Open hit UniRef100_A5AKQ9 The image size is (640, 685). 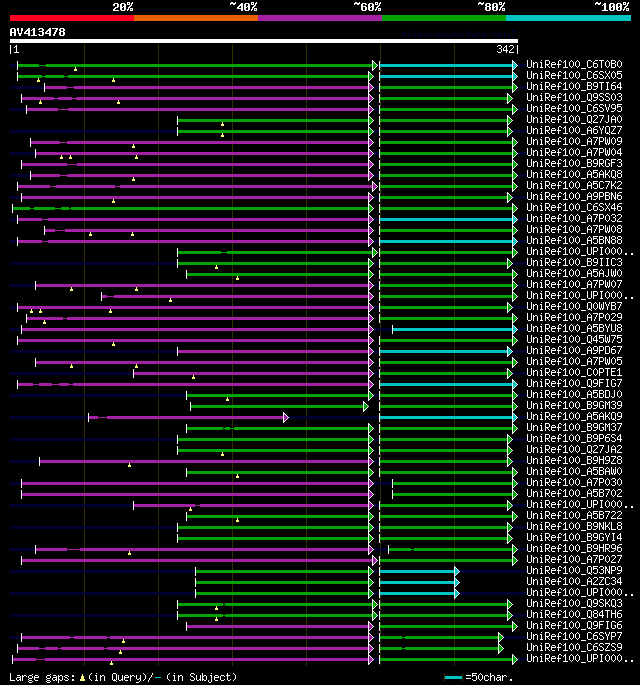coord(573,417)
